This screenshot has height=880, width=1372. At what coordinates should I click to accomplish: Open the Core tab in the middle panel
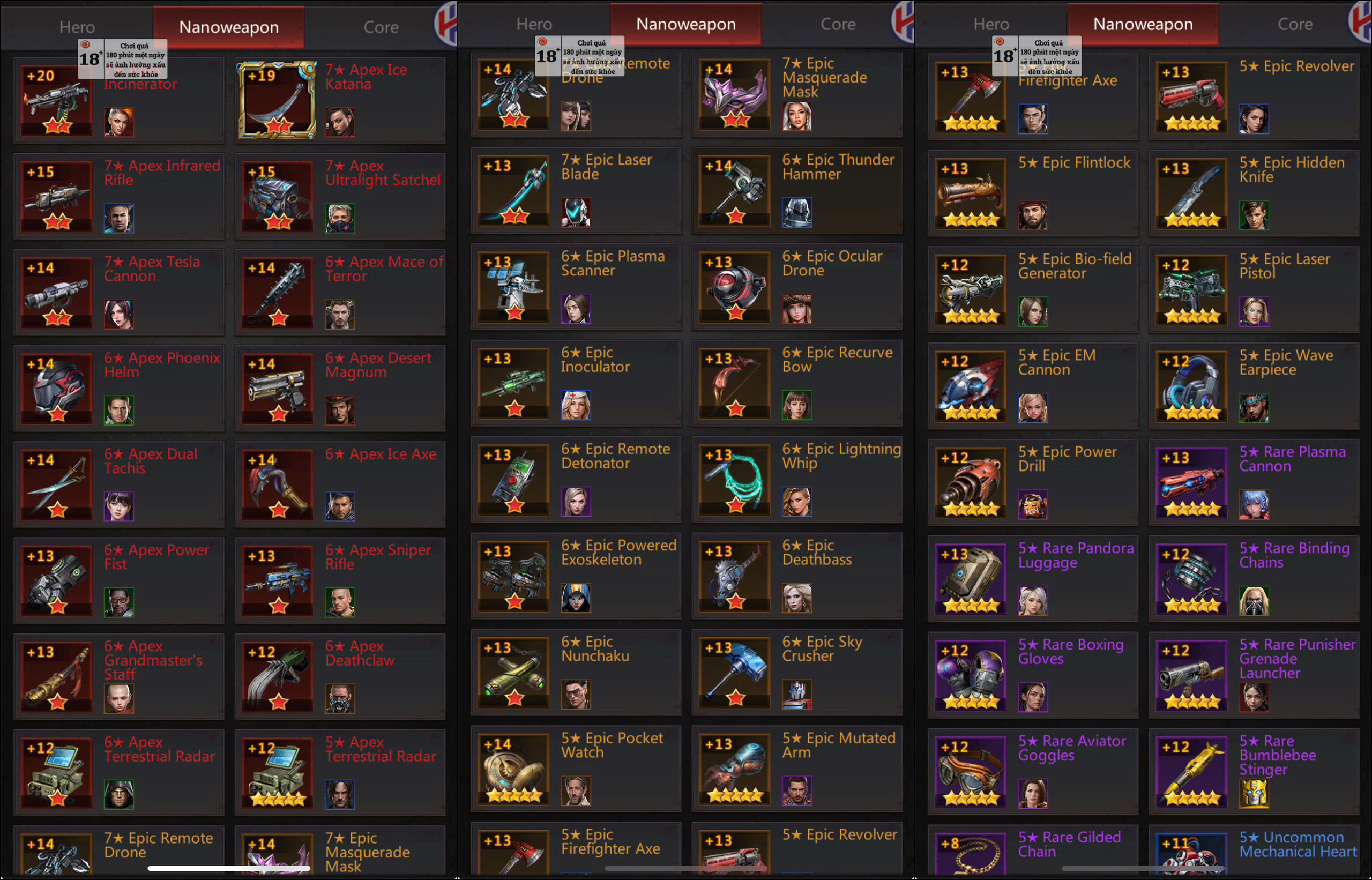[838, 24]
